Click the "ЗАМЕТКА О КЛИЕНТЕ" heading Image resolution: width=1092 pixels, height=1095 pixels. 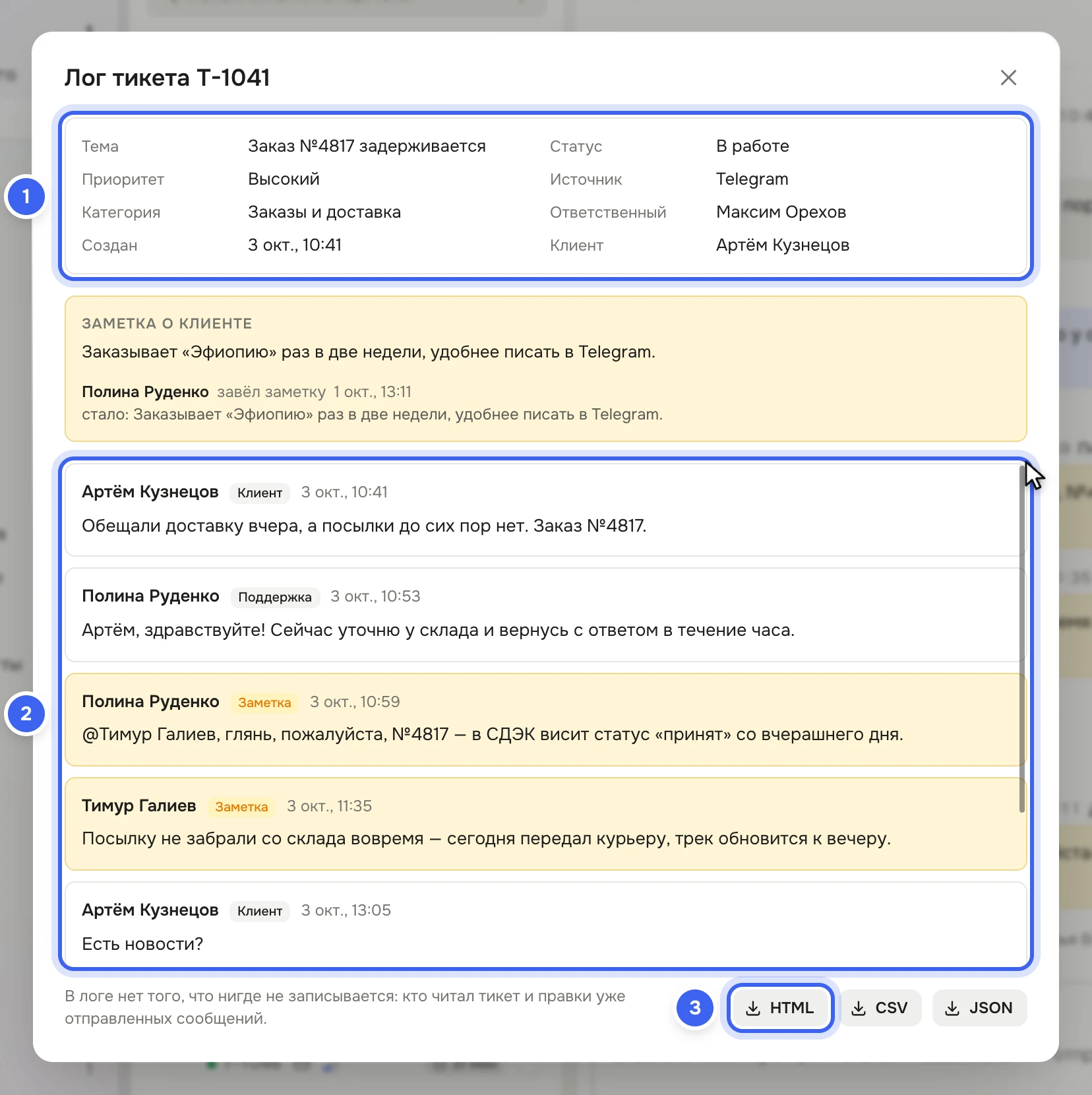167,323
